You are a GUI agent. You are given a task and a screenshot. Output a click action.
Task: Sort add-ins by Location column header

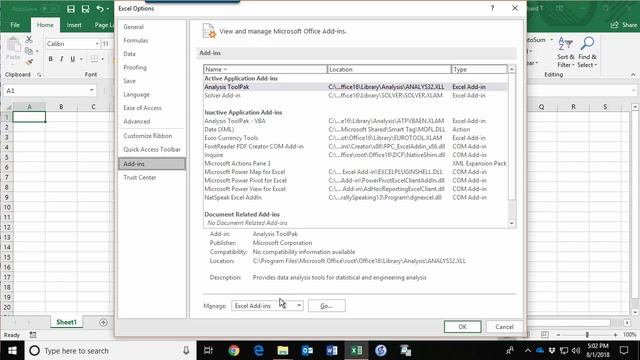[x=389, y=69]
